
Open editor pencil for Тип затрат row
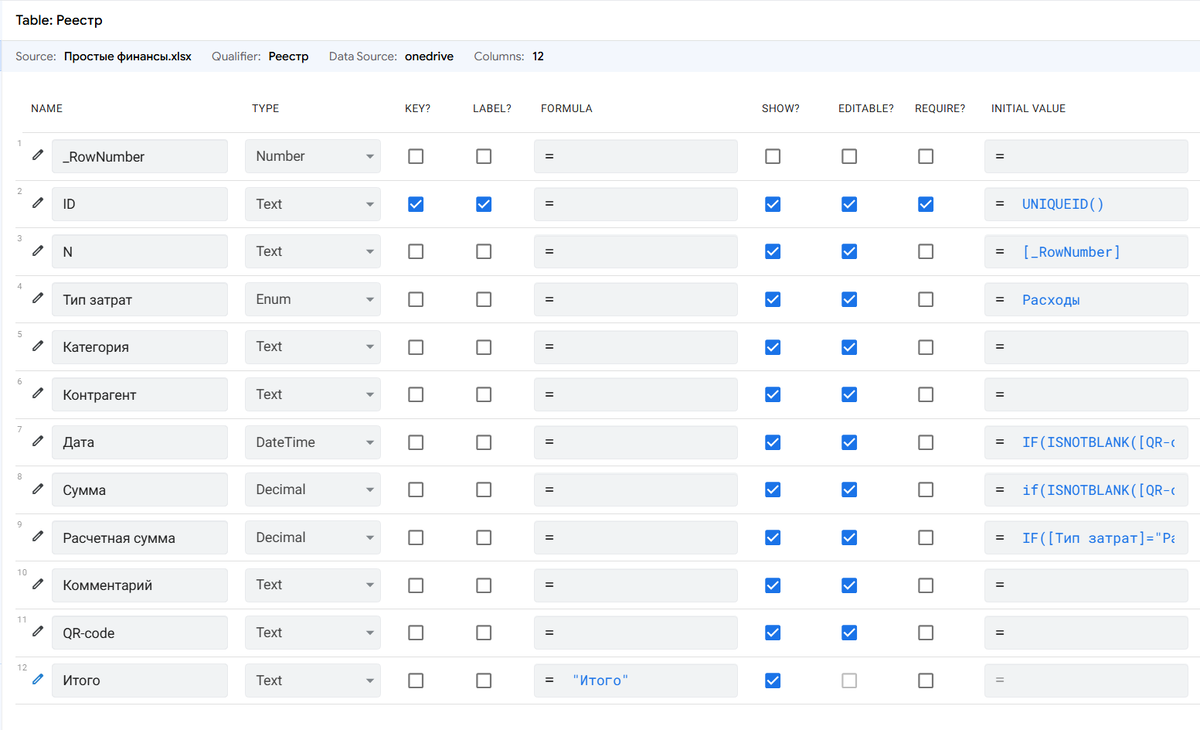pyautogui.click(x=37, y=299)
